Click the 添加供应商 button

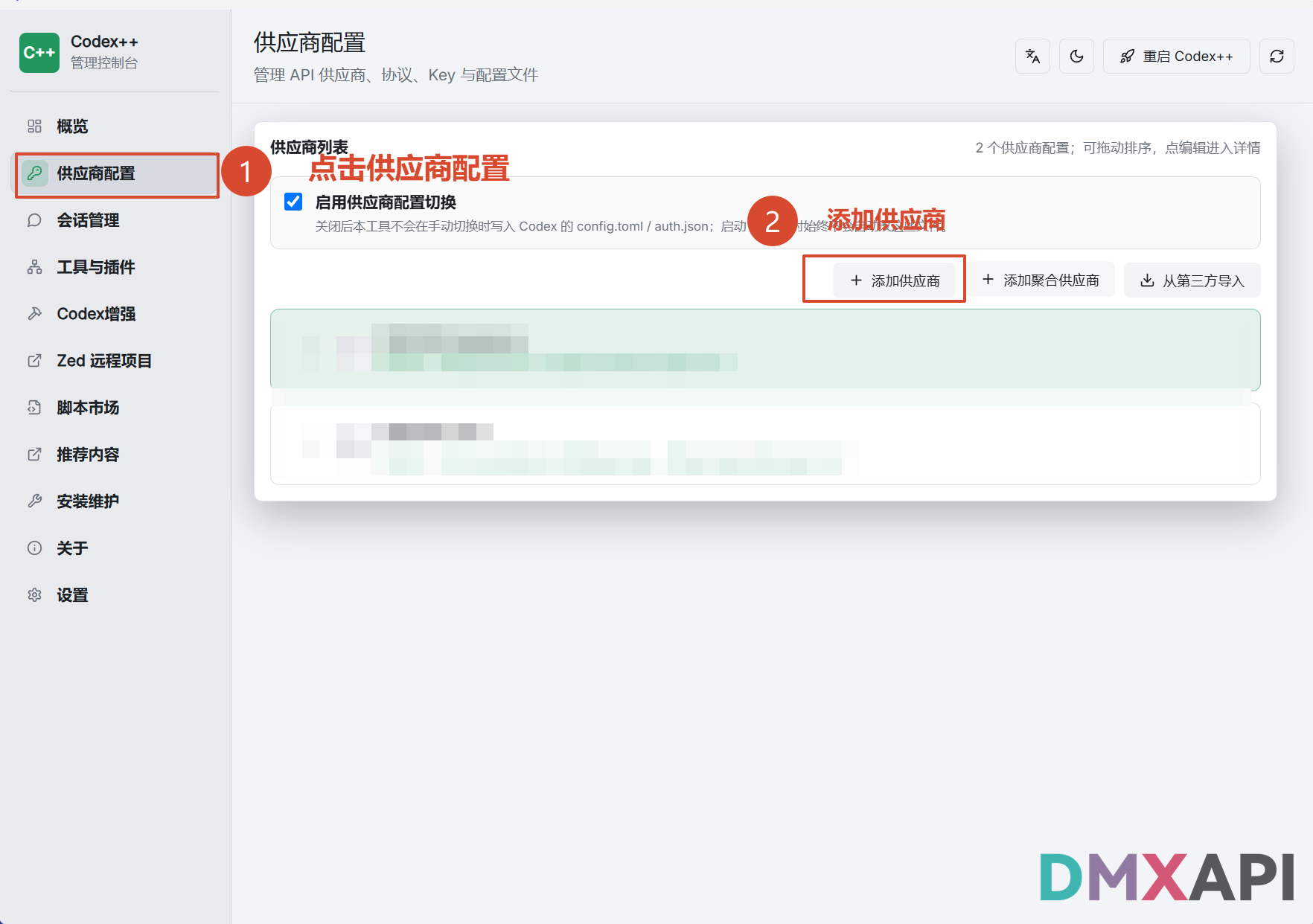click(x=895, y=280)
